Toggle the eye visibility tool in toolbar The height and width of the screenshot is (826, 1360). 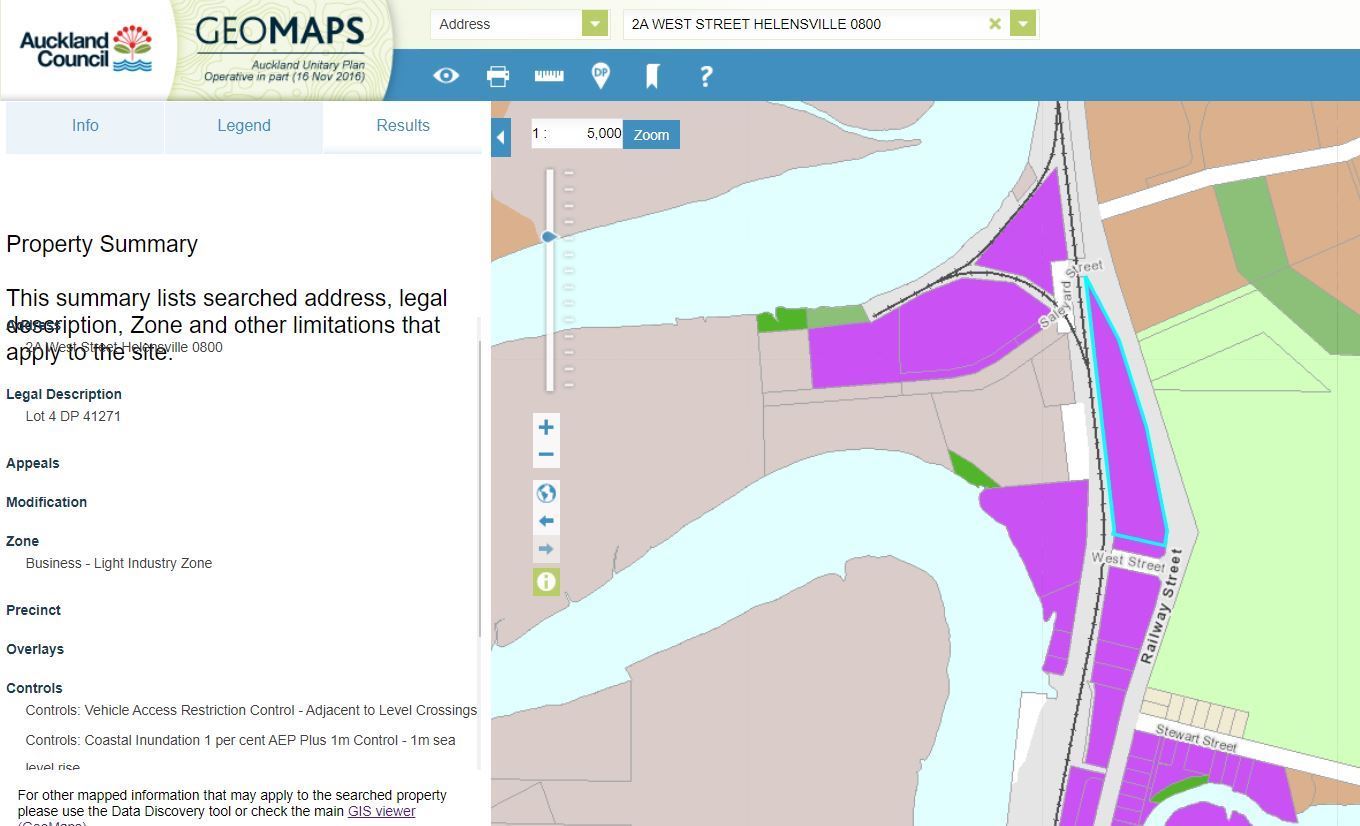pos(446,76)
